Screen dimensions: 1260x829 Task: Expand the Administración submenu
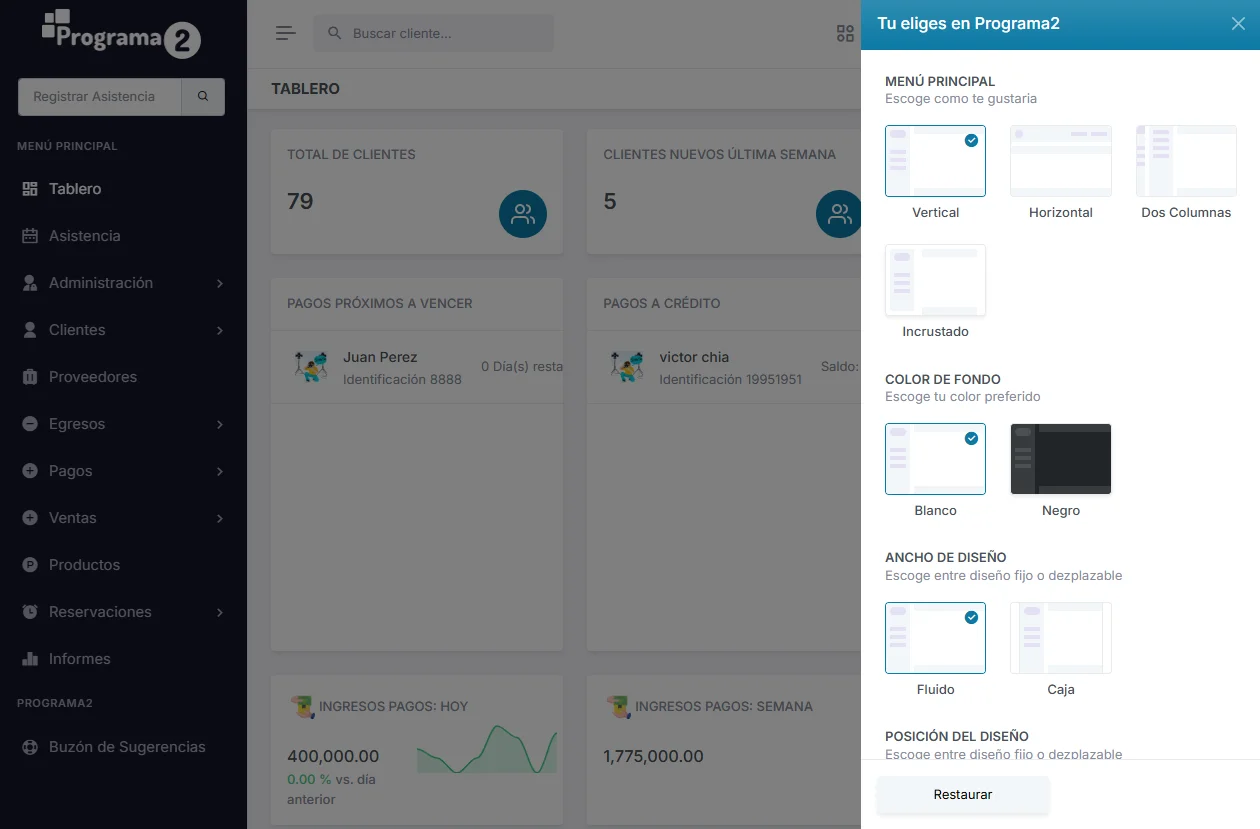point(219,284)
